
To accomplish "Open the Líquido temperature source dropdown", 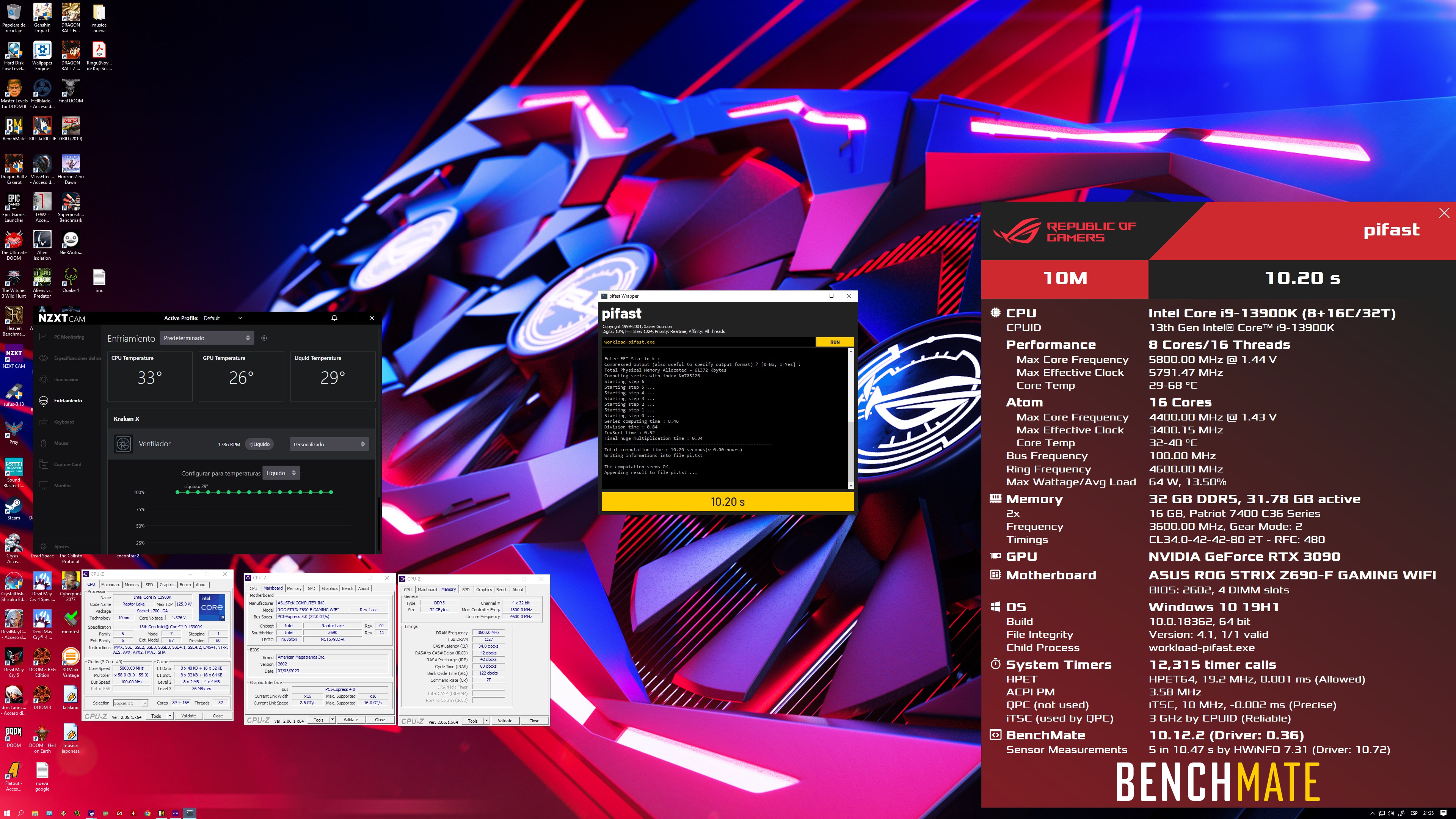I will 281,473.
